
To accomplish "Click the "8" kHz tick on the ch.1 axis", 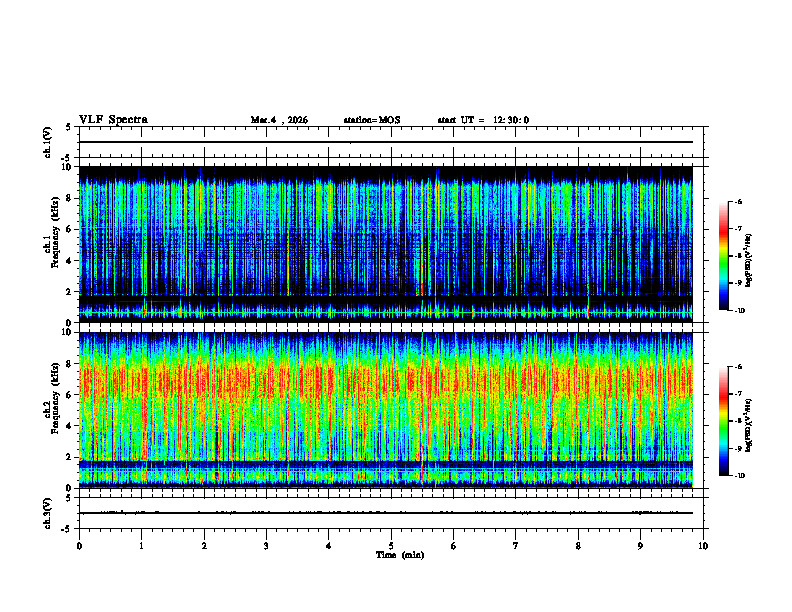I will 70,198.
